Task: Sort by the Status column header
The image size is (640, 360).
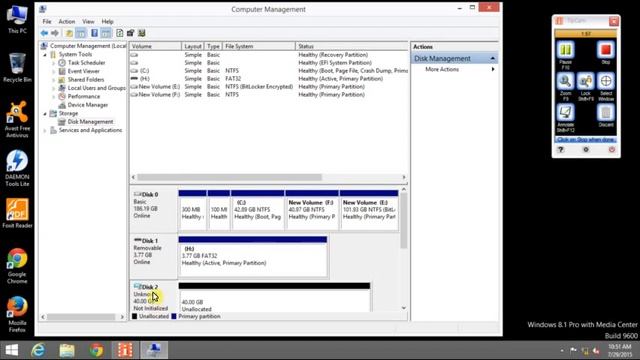Action: (351, 46)
